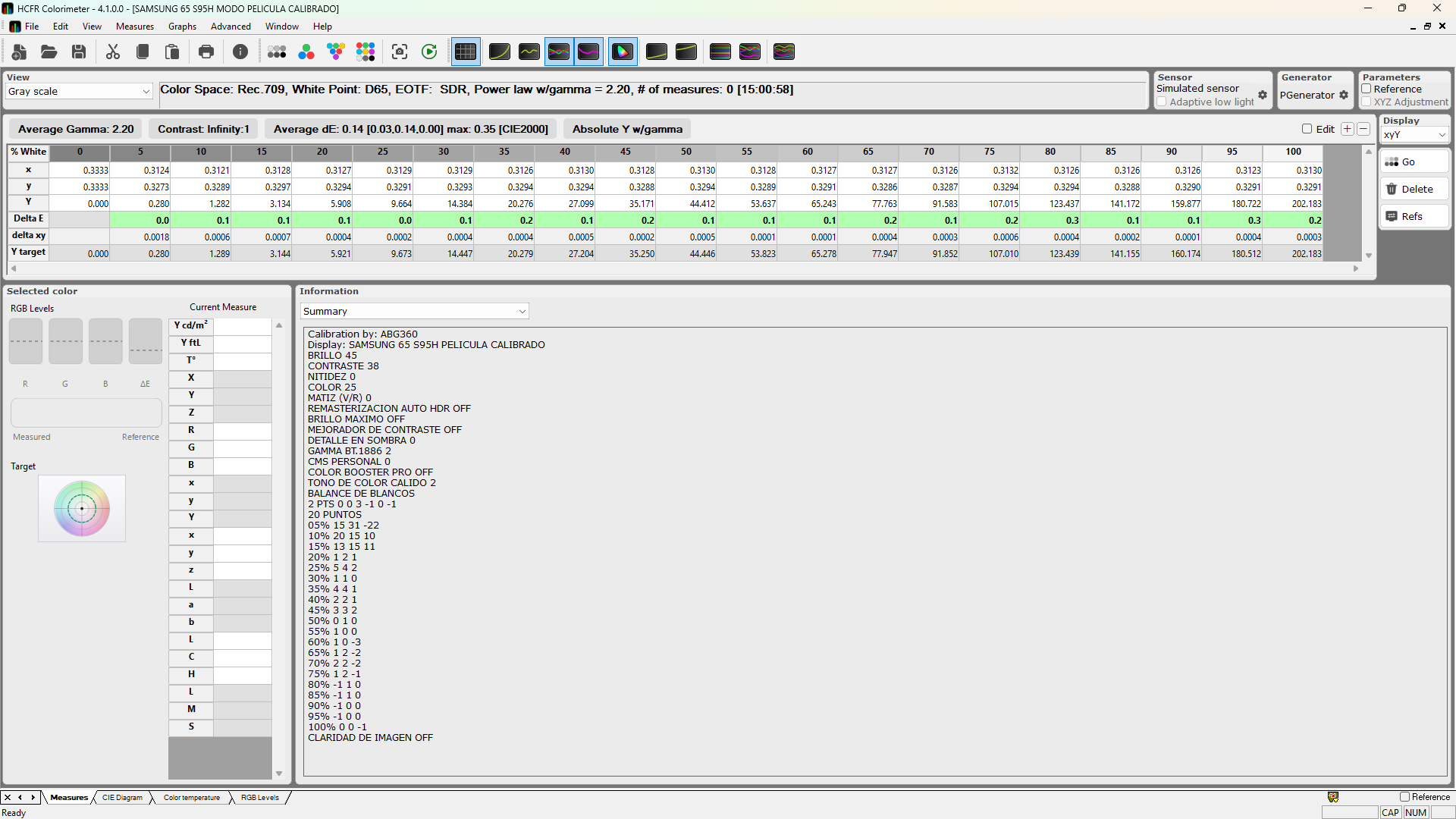Image resolution: width=1456 pixels, height=819 pixels.
Task: Open the luminance graph icon
Action: pos(500,52)
